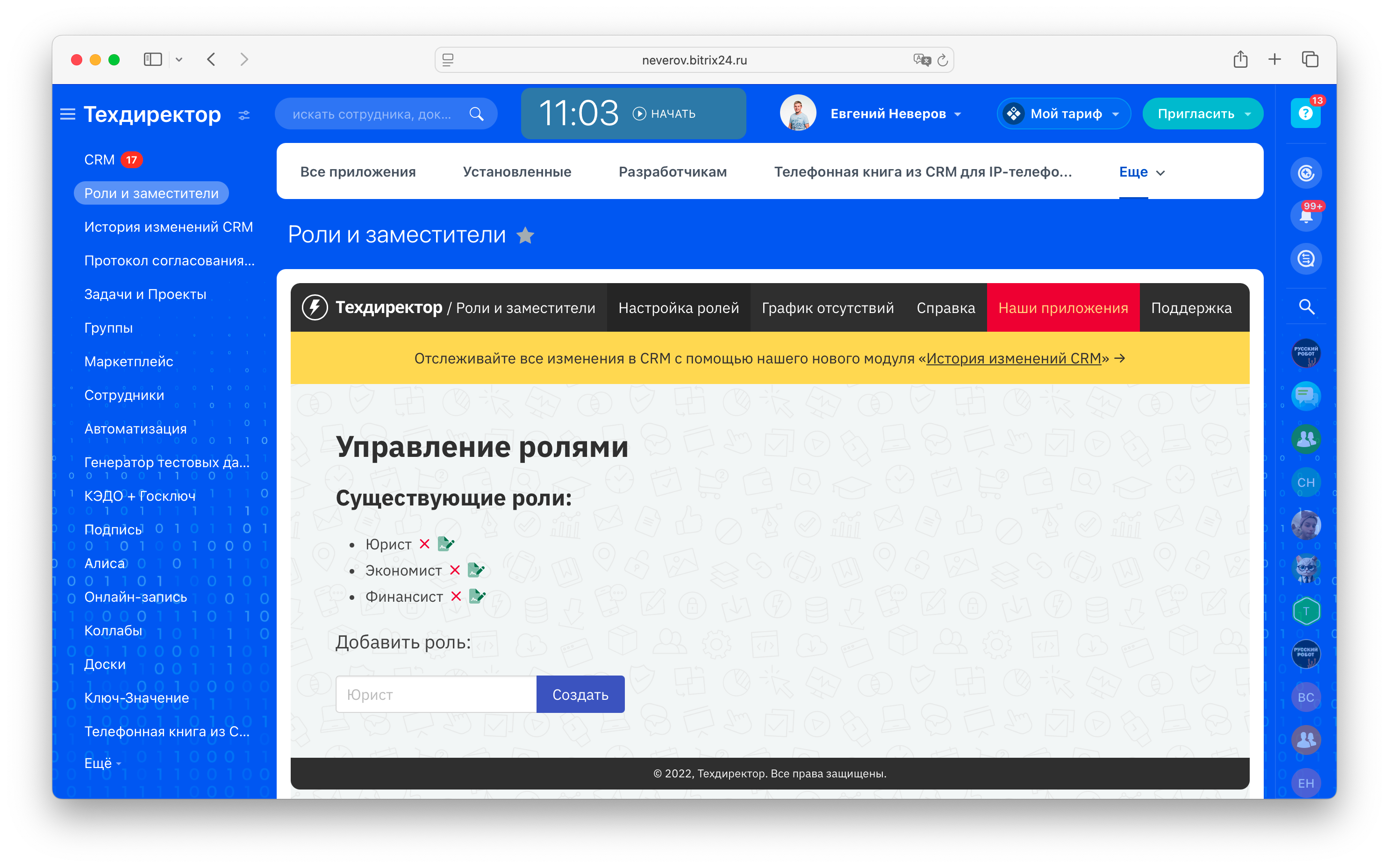Open help question mark icon
The width and height of the screenshot is (1389, 868).
pos(1305,113)
